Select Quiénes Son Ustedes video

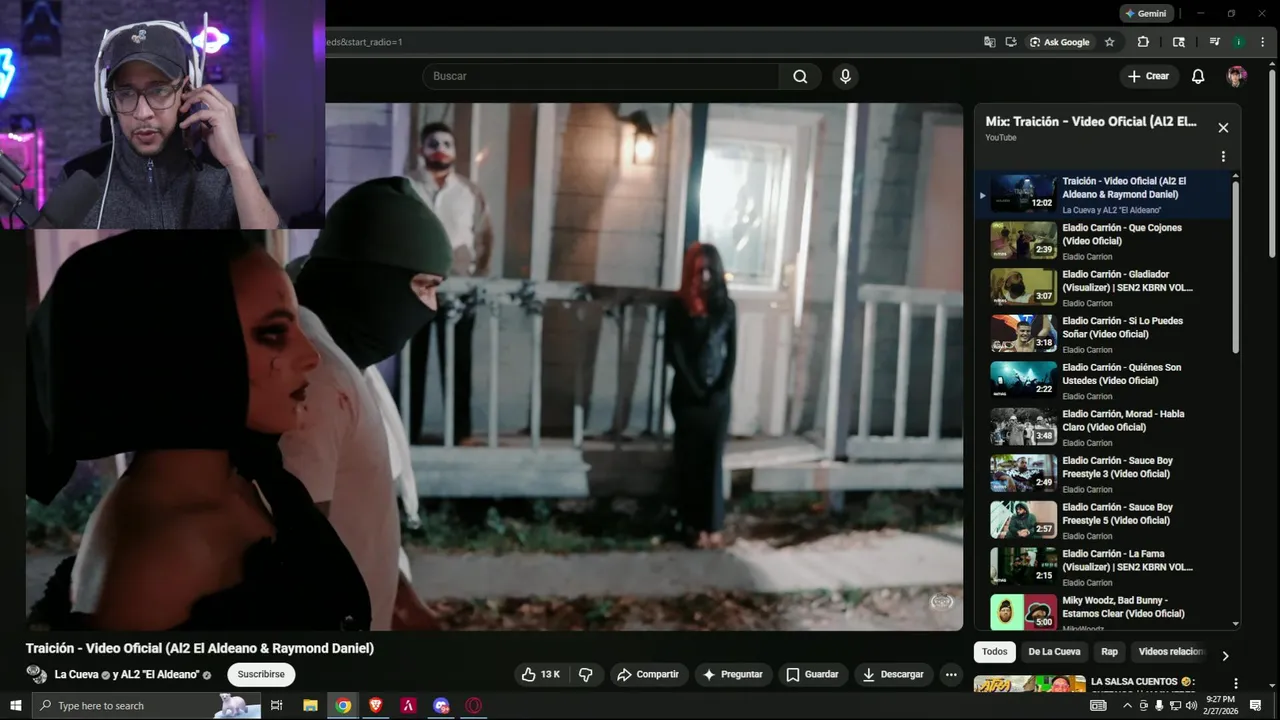coord(1103,380)
